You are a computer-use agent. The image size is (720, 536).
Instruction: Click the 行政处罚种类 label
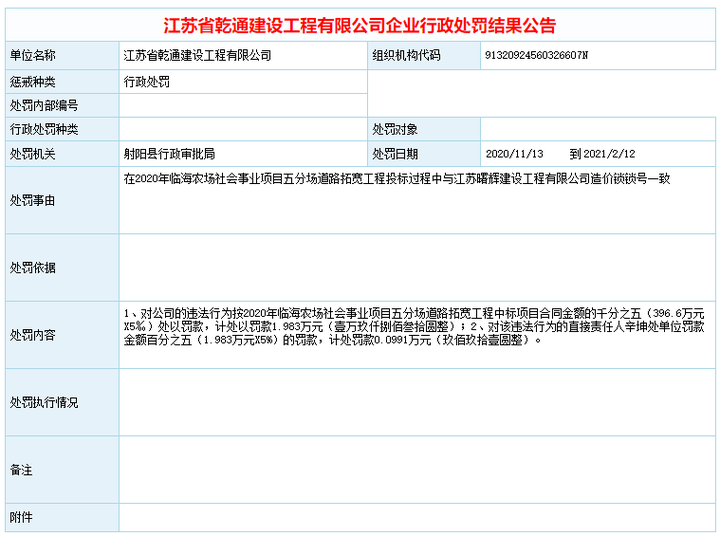pyautogui.click(x=44, y=130)
